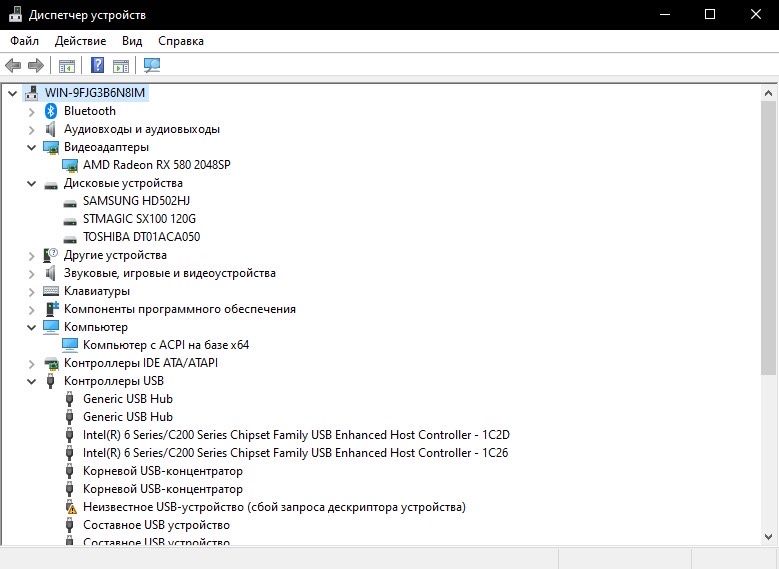This screenshot has width=779, height=569.
Task: Click the SAMSUNG HD502HJ disk icon
Action: pyautogui.click(x=70, y=203)
